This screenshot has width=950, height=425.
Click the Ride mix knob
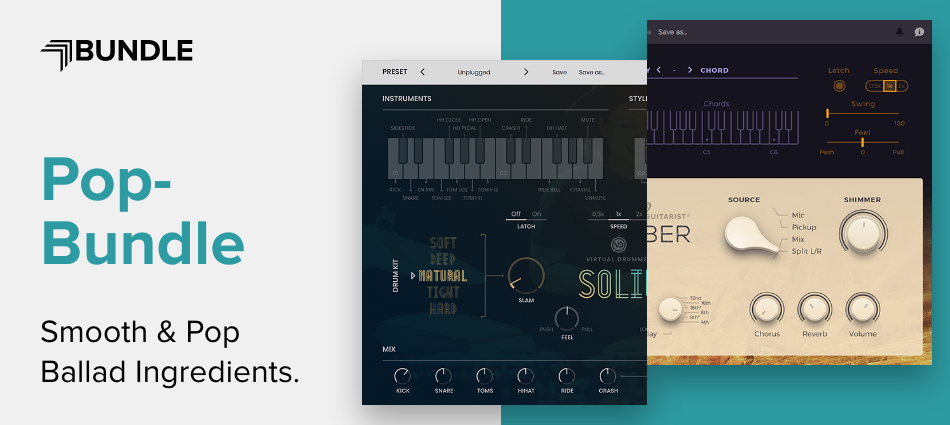point(566,376)
